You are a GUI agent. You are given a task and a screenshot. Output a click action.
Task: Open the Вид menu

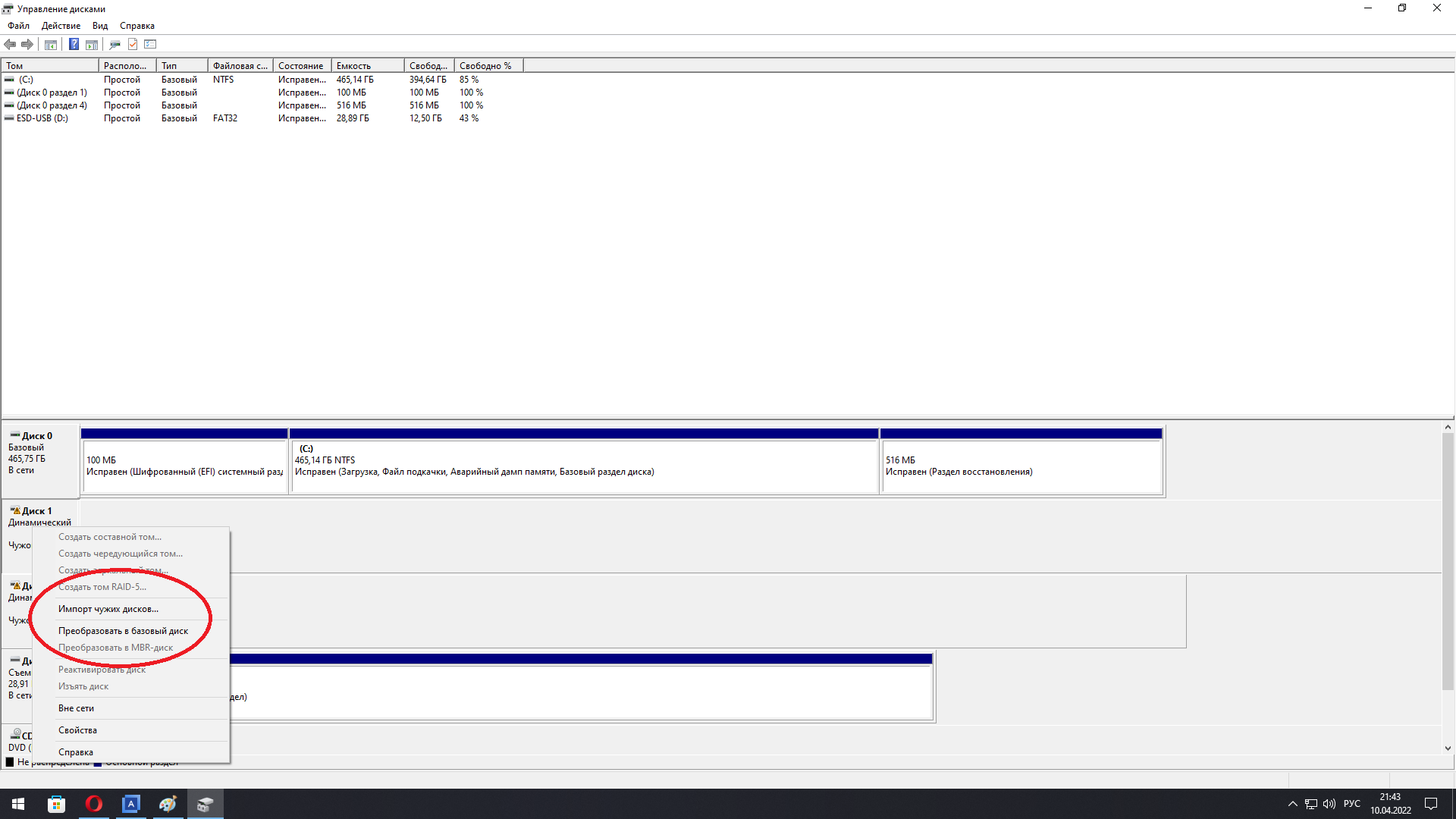point(100,26)
